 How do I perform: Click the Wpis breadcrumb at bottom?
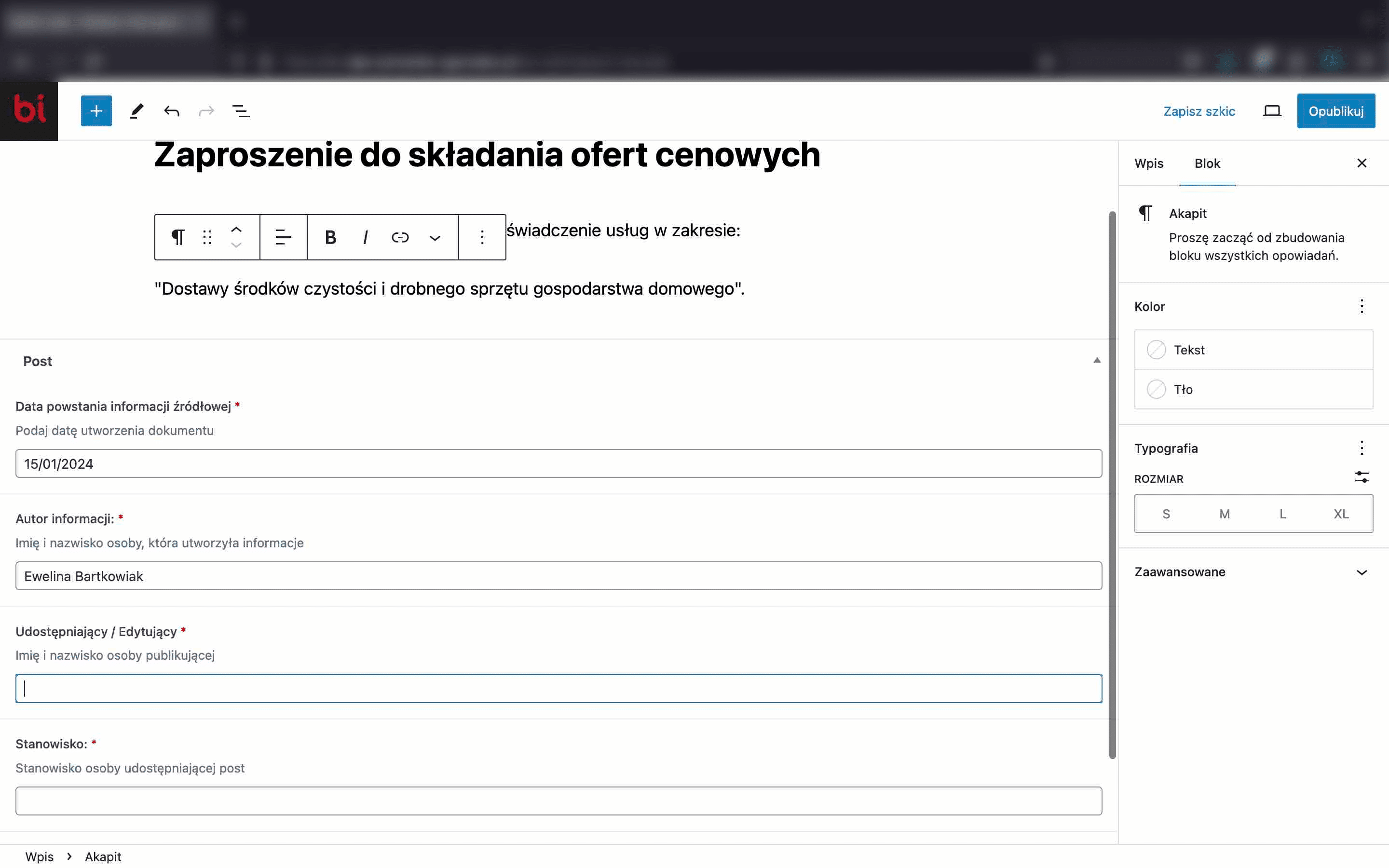[x=39, y=856]
